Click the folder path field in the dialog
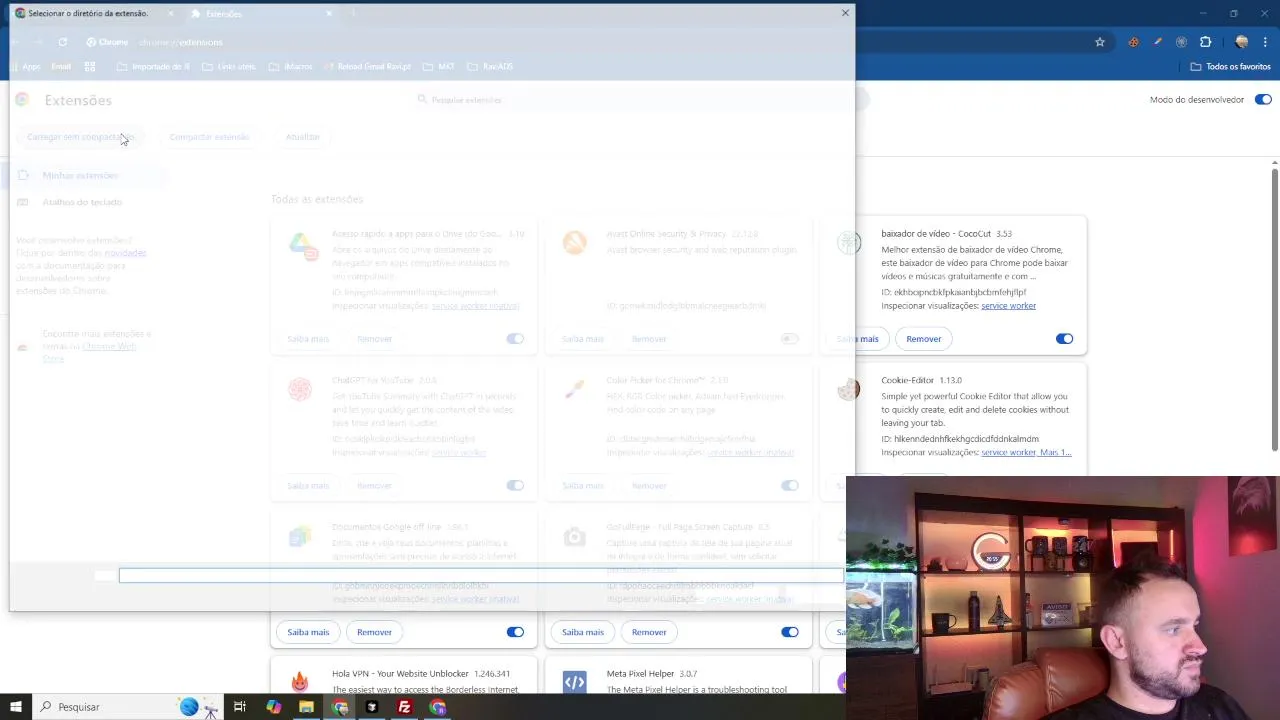This screenshot has width=1280, height=720. coord(481,575)
